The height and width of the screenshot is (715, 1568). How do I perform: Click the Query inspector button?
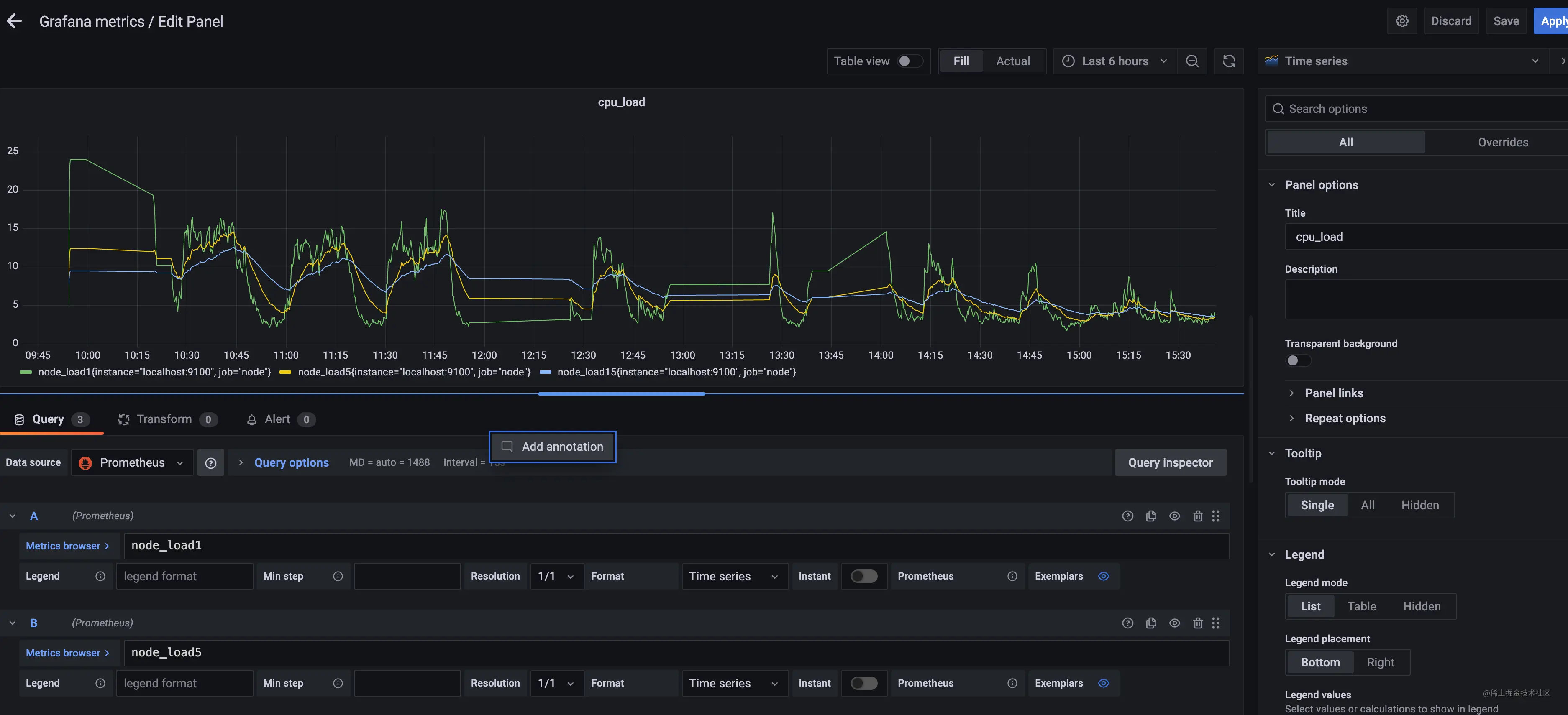[1170, 463]
